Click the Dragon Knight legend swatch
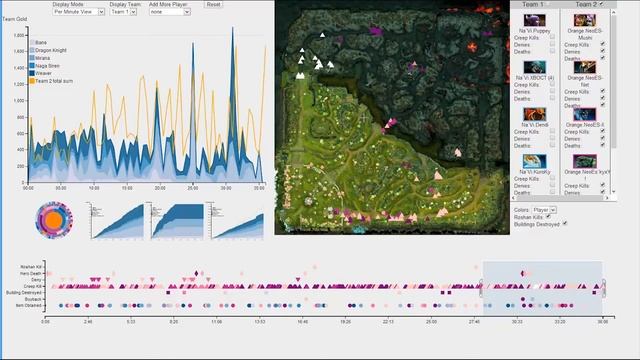 pyautogui.click(x=32, y=50)
